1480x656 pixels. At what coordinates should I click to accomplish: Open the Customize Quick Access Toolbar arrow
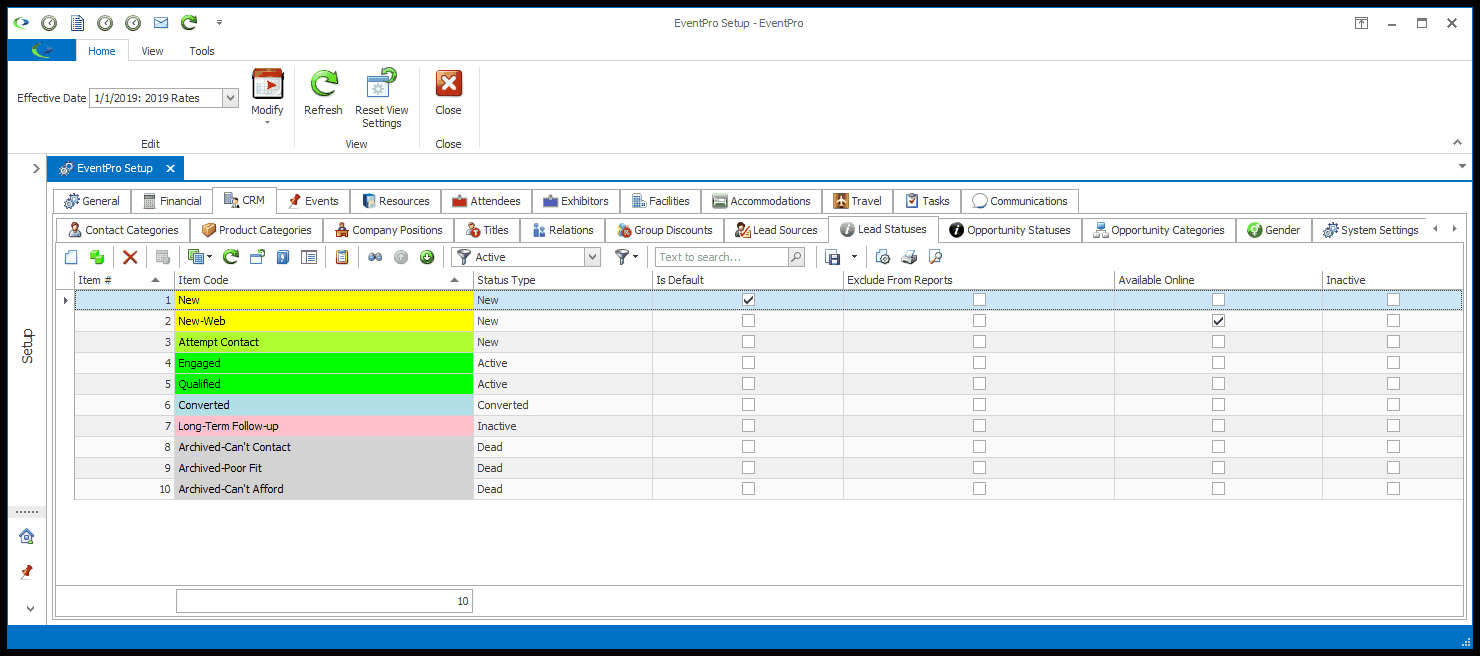tap(219, 22)
